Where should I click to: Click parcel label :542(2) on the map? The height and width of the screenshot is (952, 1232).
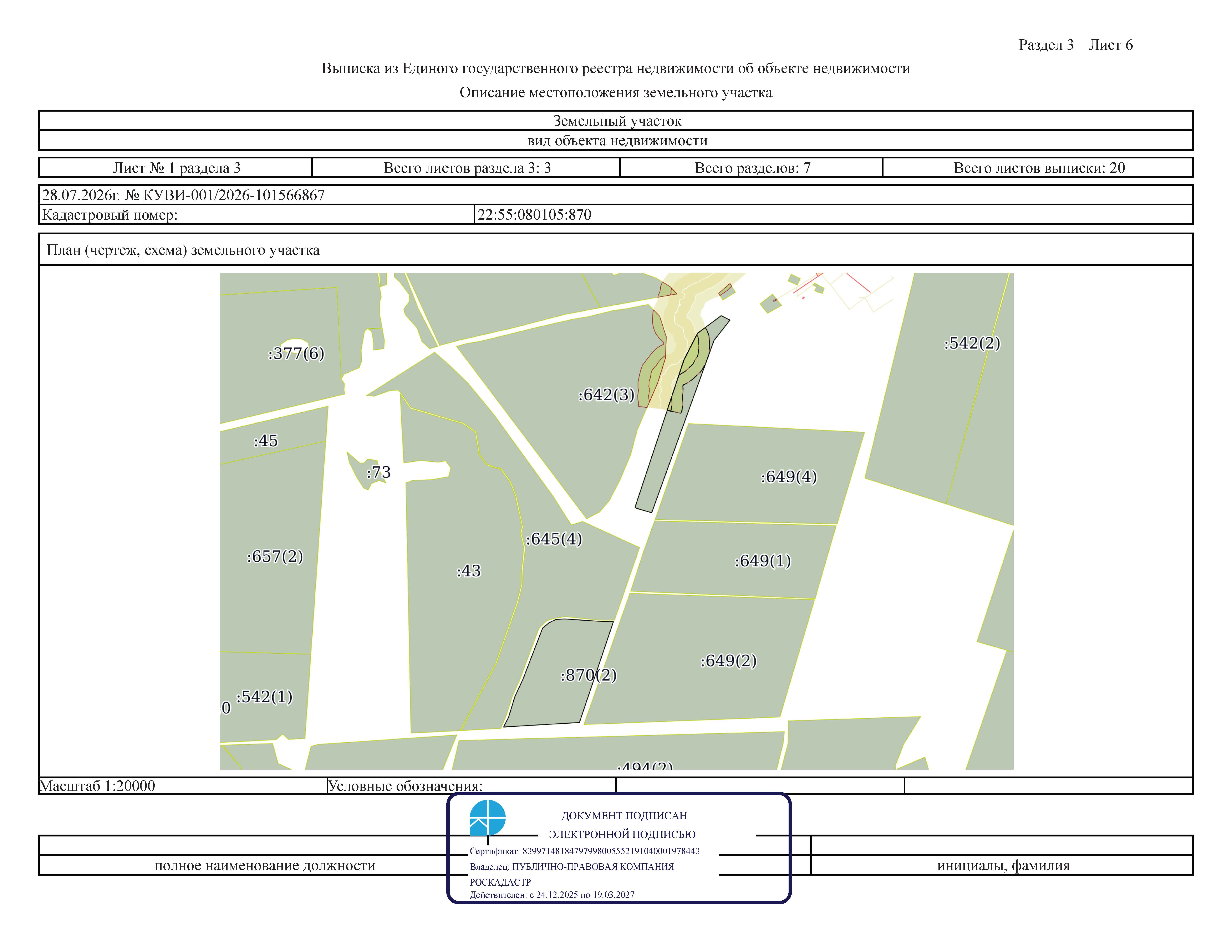972,343
